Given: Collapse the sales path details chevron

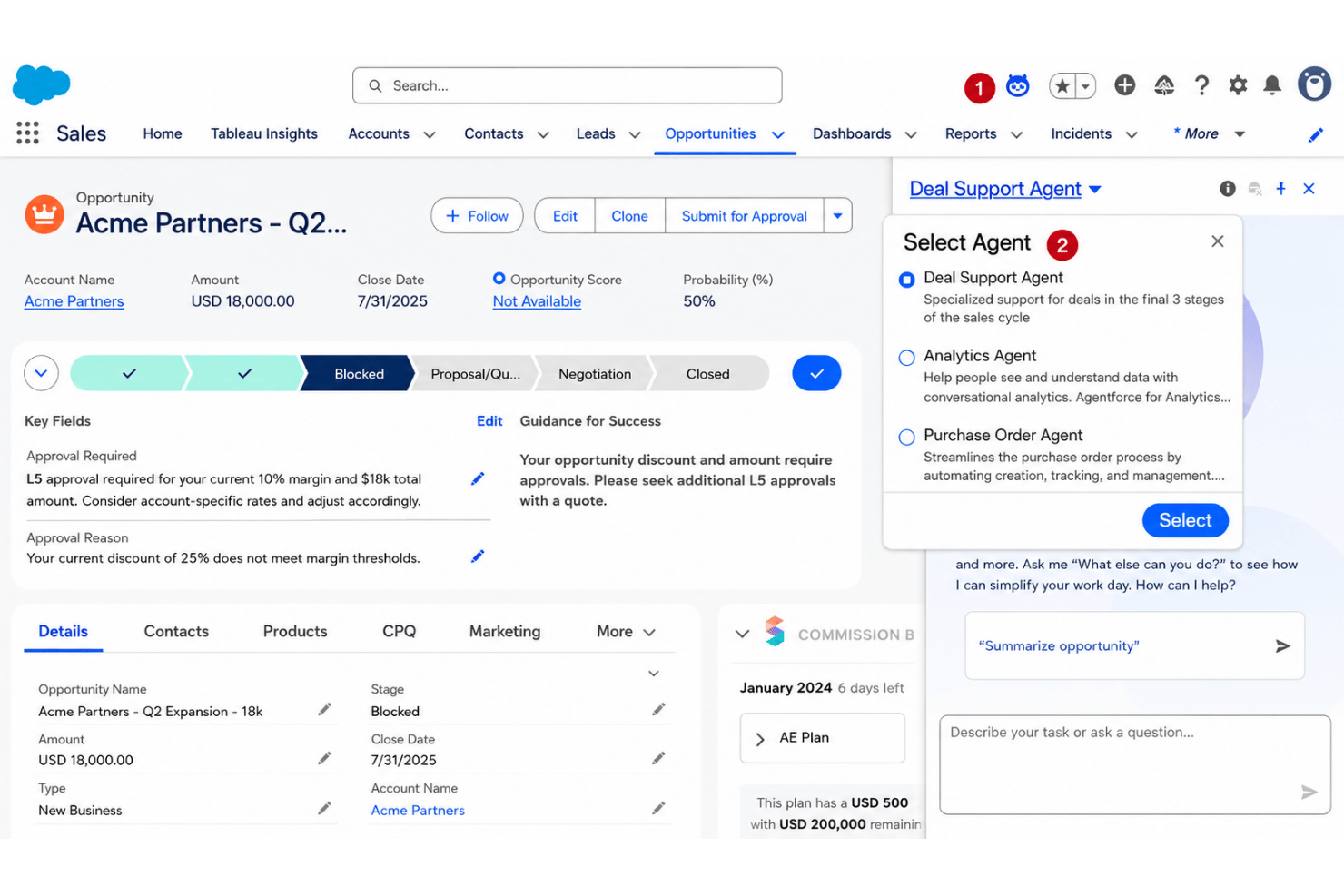Looking at the screenshot, I should tap(41, 373).
